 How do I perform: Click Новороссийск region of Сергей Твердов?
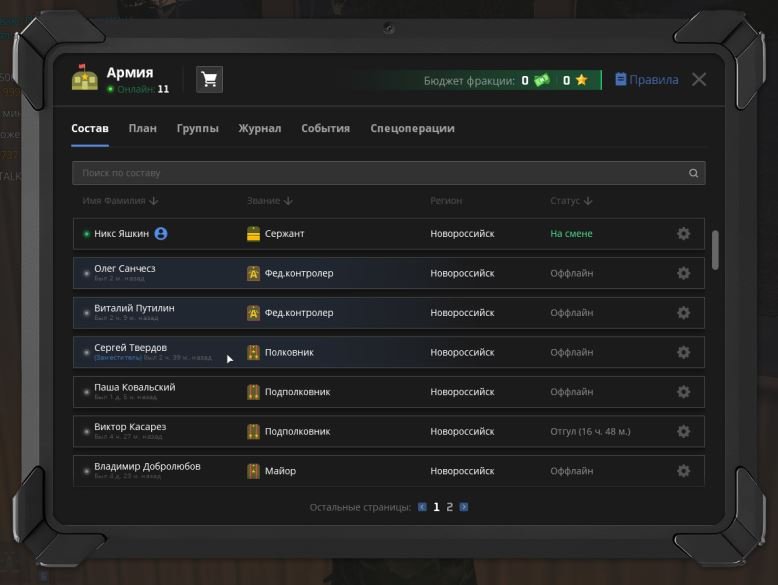462,352
